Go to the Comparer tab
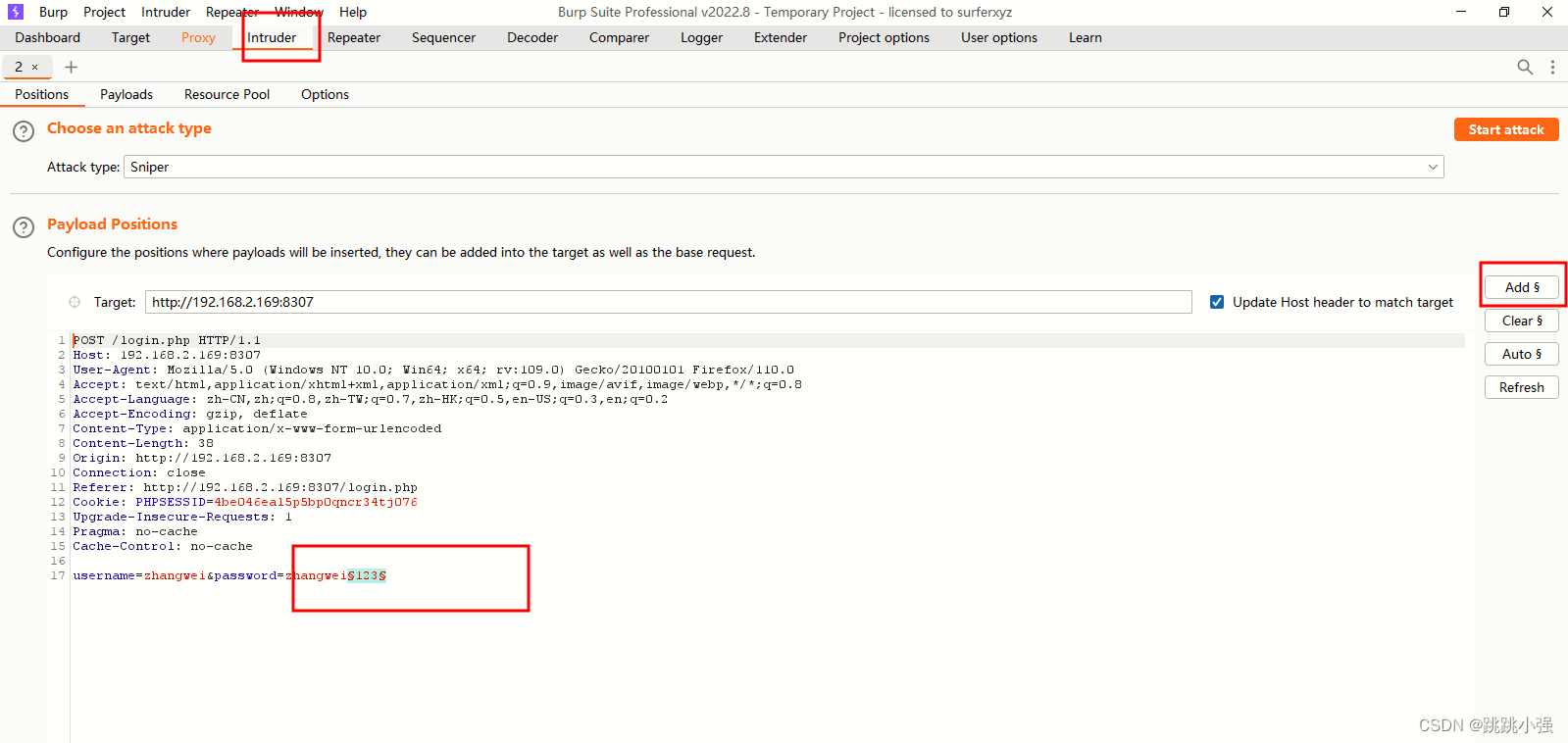 (x=619, y=37)
